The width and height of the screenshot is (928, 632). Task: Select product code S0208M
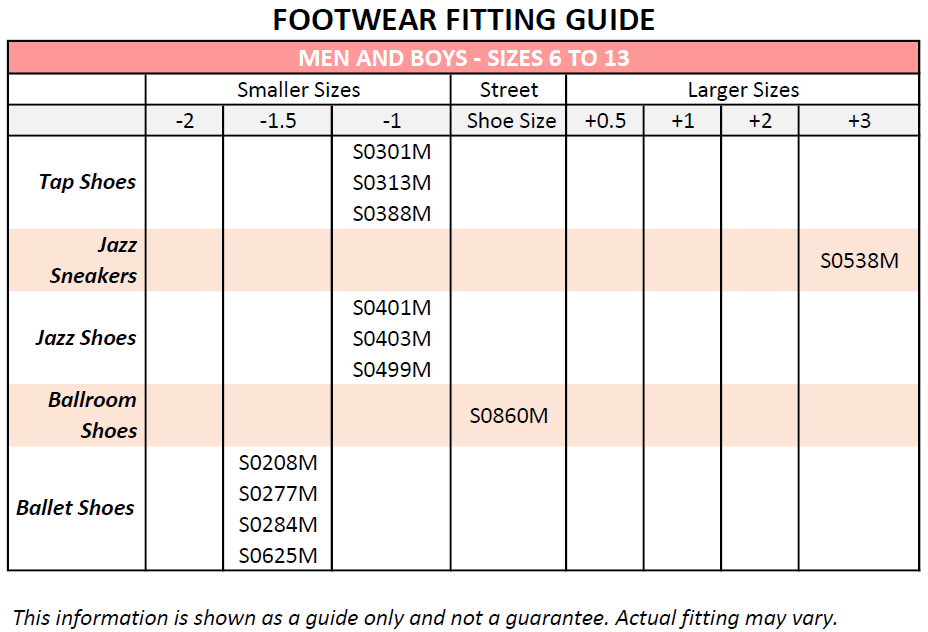coord(277,463)
